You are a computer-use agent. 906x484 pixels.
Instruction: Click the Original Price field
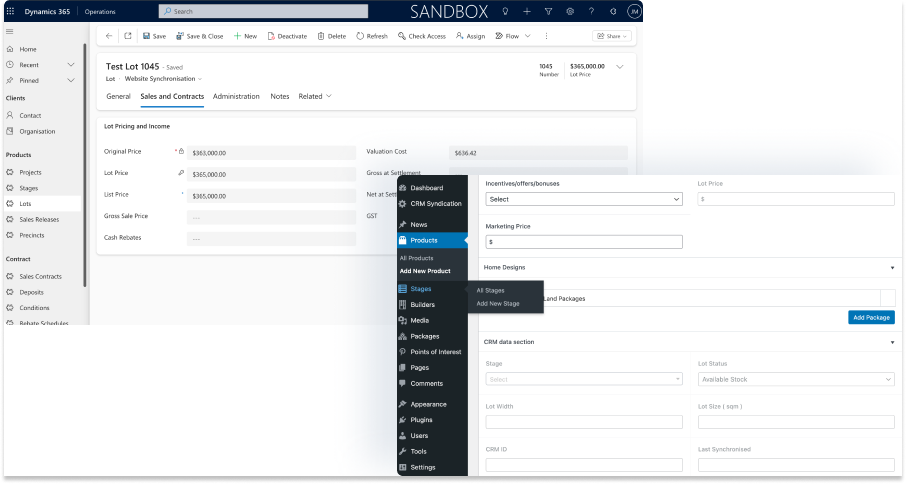pos(271,153)
